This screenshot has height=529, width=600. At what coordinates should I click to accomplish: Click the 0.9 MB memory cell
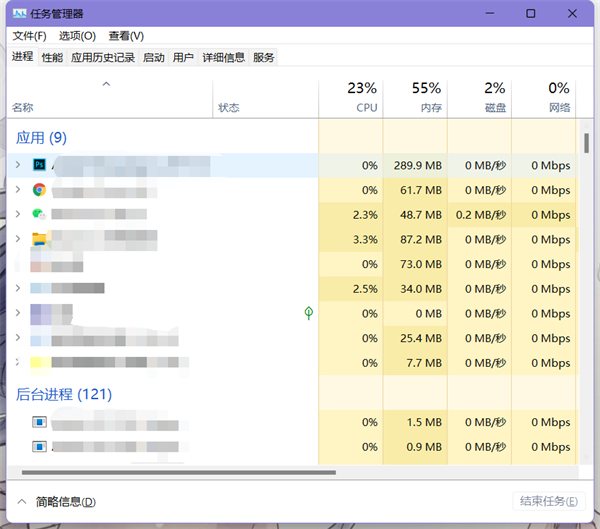[415, 447]
